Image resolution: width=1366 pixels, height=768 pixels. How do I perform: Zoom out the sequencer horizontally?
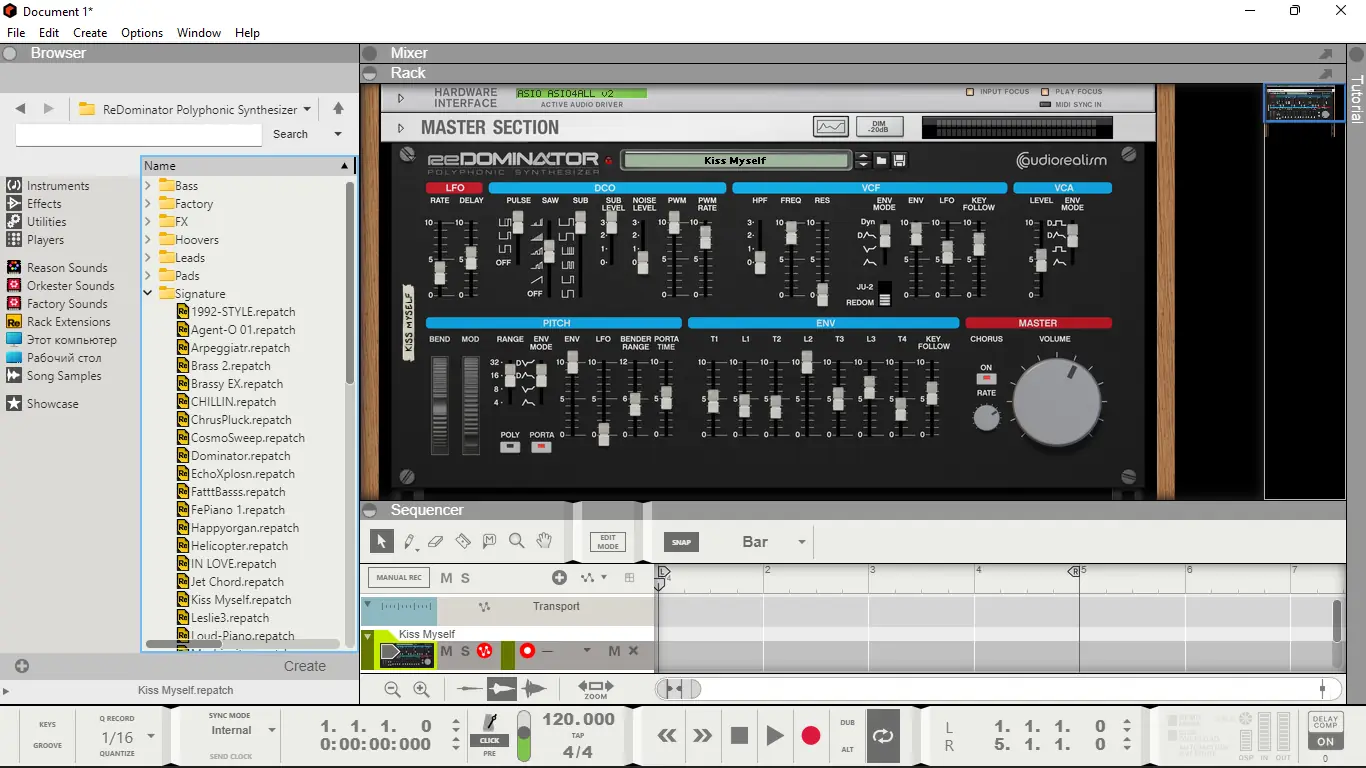click(392, 689)
